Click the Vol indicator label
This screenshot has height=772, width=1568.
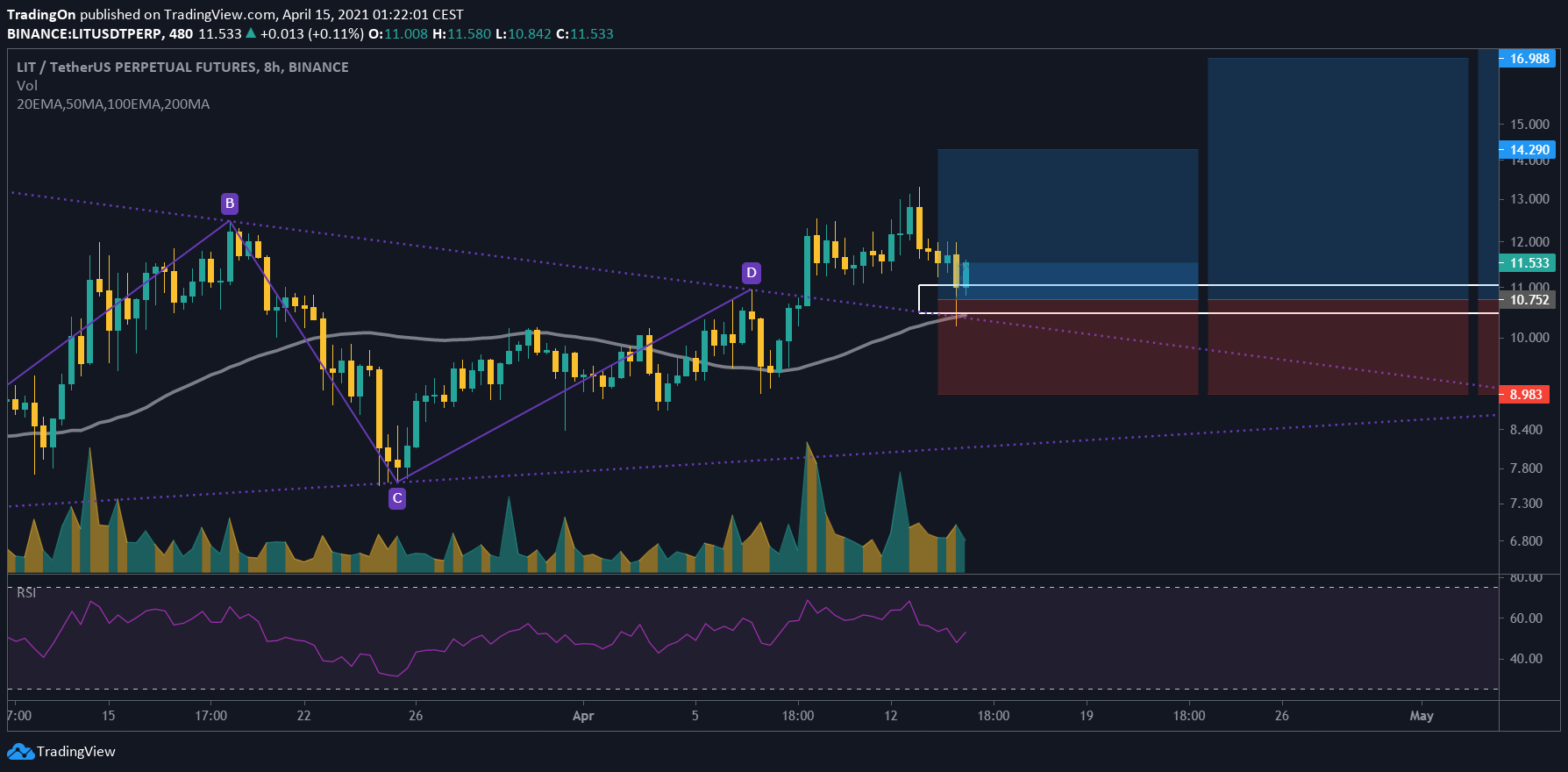(27, 86)
